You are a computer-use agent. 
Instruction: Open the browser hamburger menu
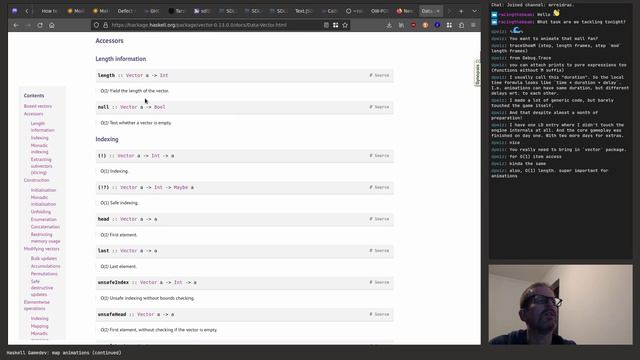(473, 25)
